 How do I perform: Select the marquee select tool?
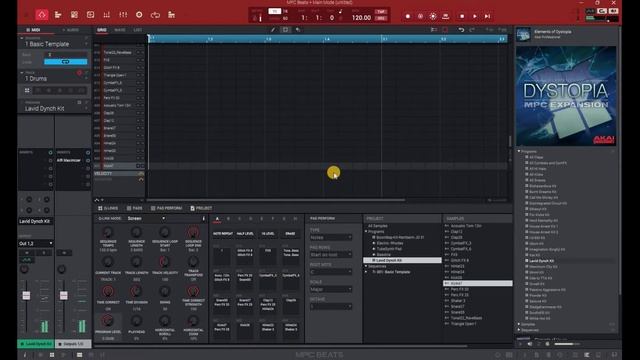(285, 30)
